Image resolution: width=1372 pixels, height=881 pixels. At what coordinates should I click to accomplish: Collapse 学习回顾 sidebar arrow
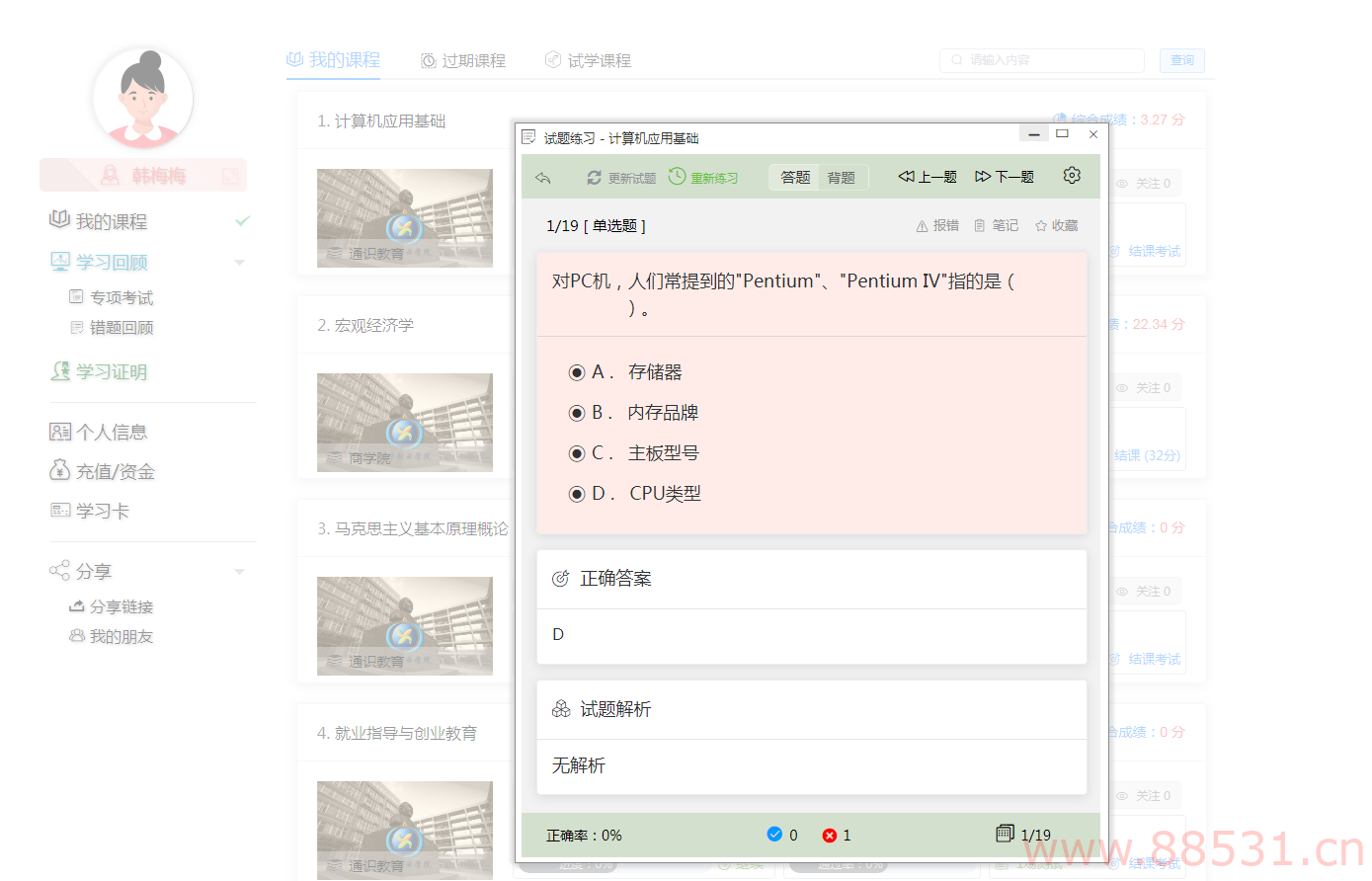coord(239,263)
